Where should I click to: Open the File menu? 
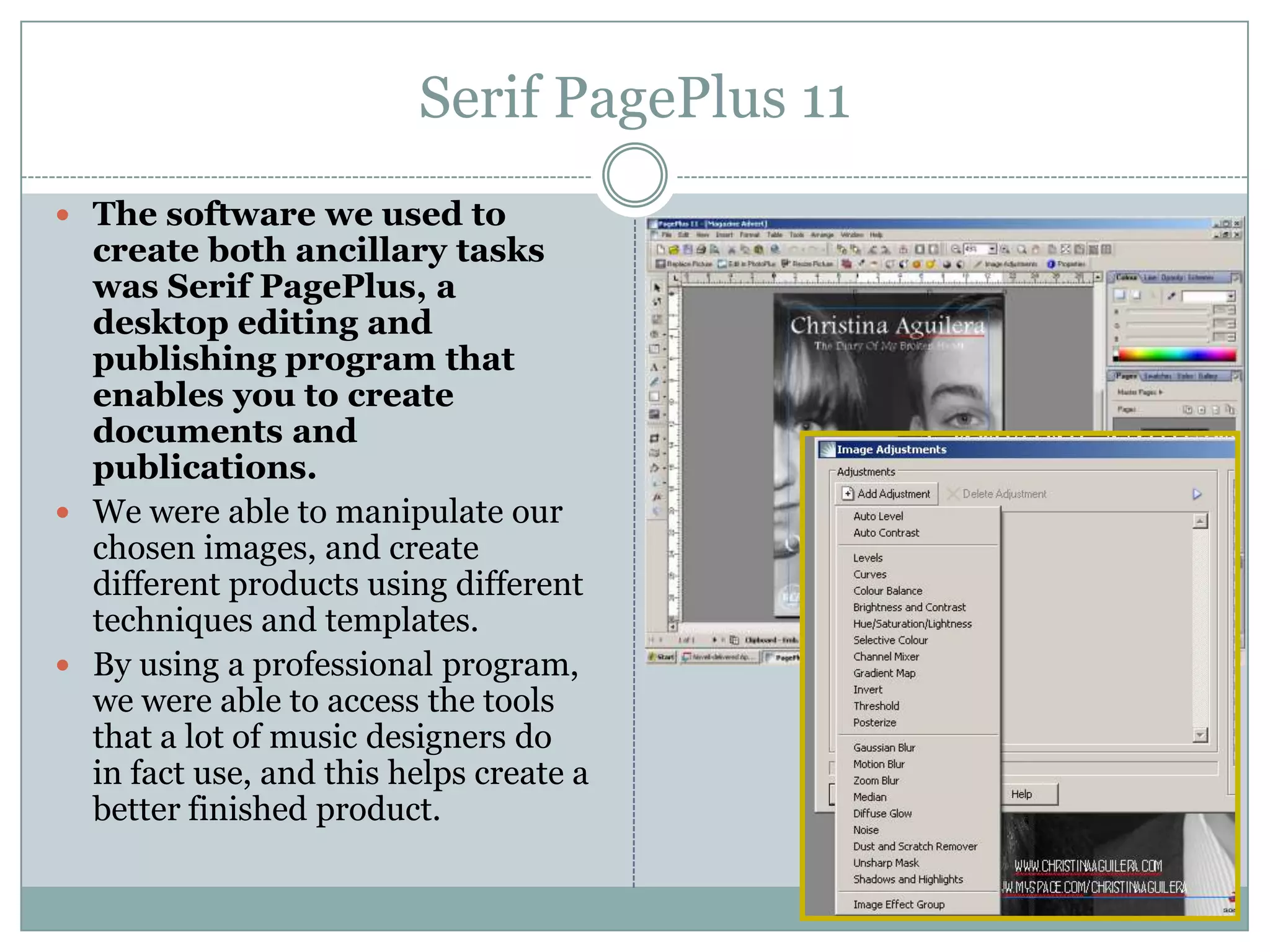[667, 235]
